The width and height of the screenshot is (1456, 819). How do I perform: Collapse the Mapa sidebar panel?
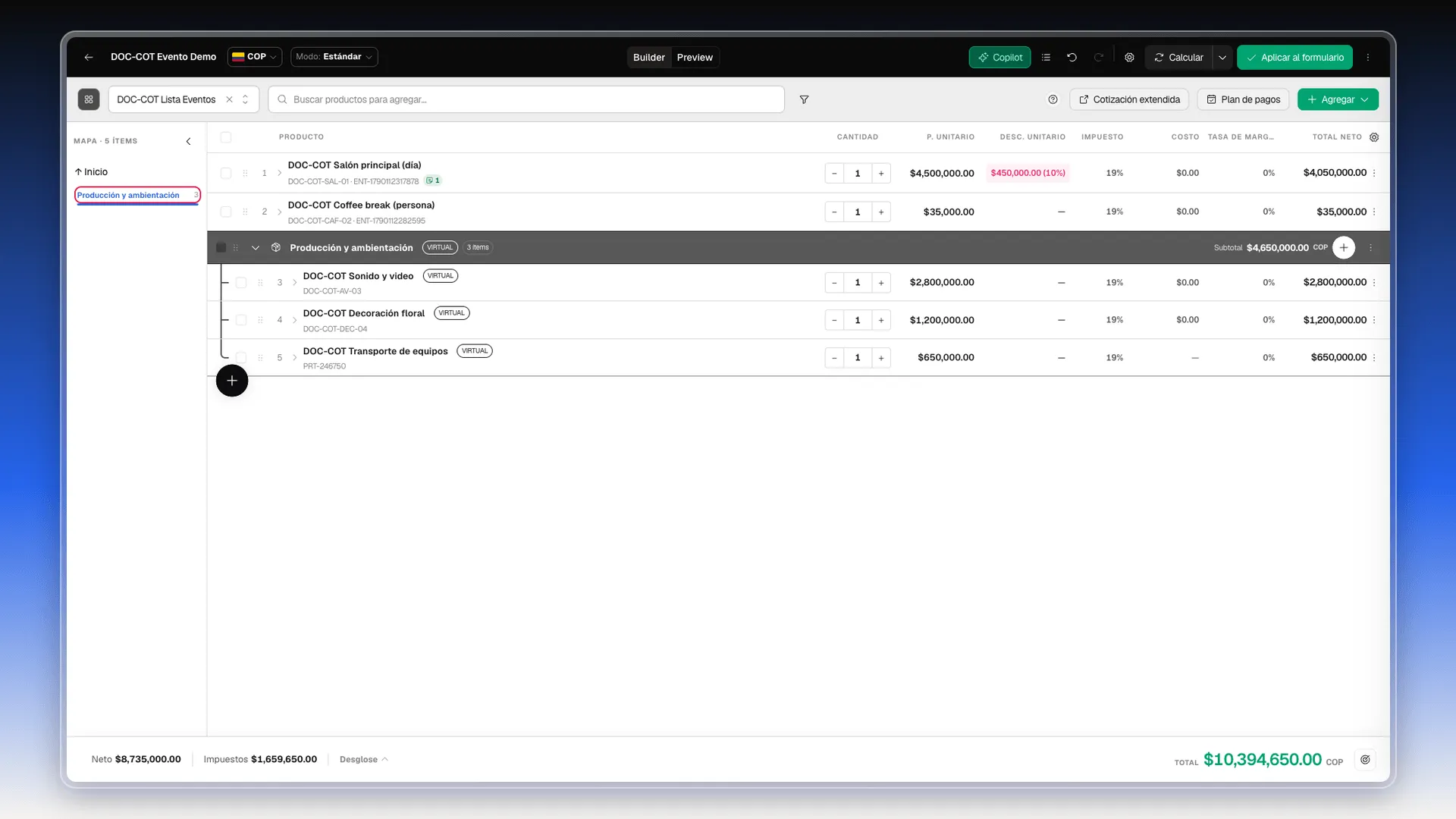pos(188,141)
